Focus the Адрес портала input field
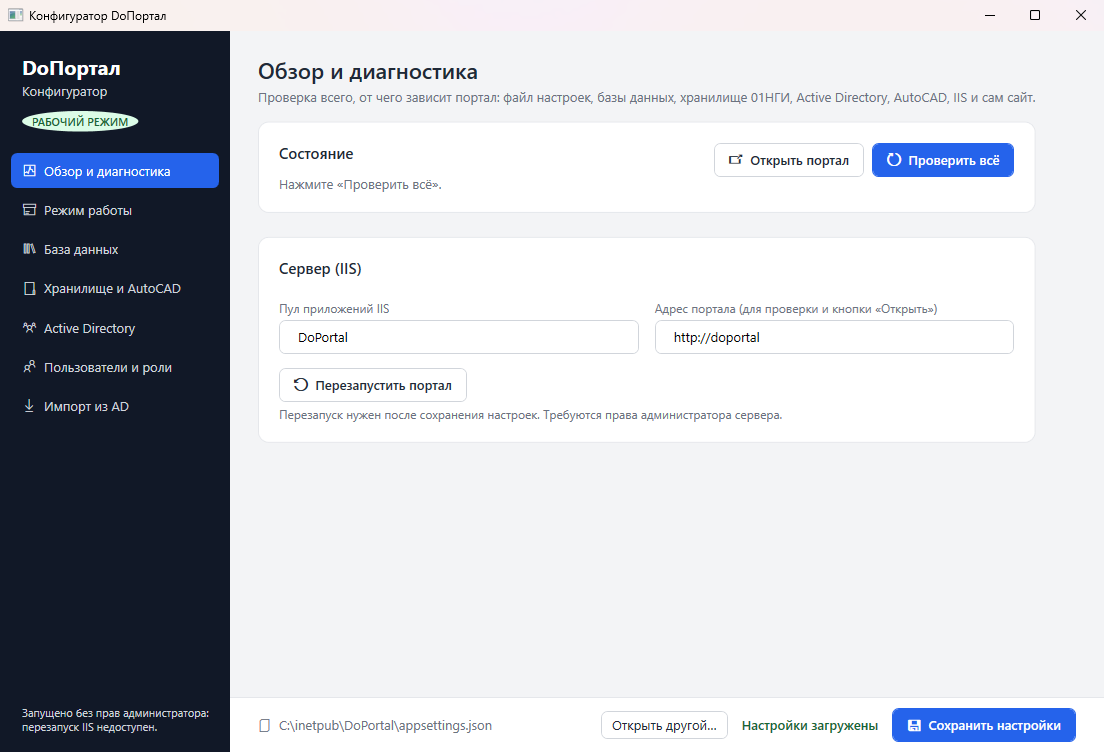This screenshot has width=1104, height=752. tap(834, 337)
